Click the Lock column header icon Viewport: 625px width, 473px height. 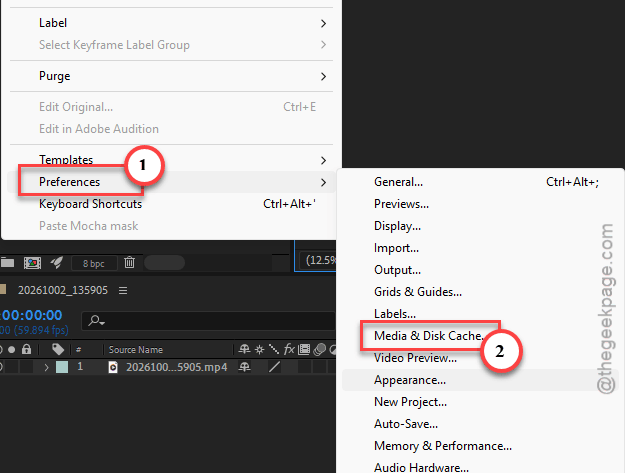point(26,349)
